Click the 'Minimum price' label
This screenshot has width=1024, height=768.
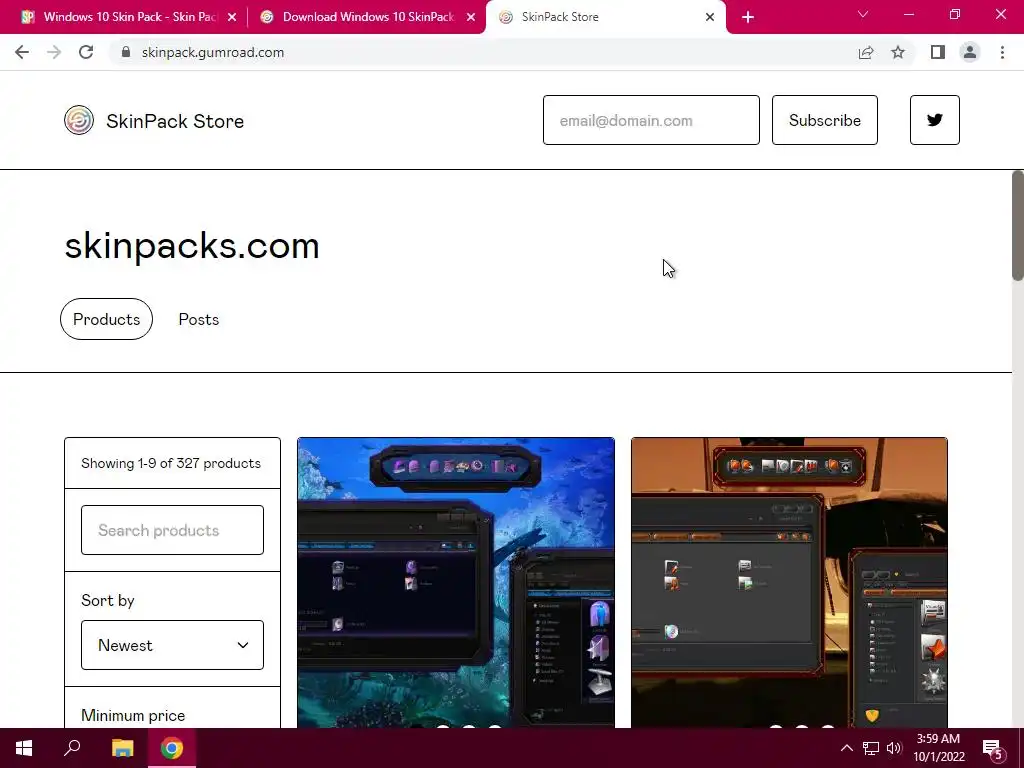coord(133,716)
